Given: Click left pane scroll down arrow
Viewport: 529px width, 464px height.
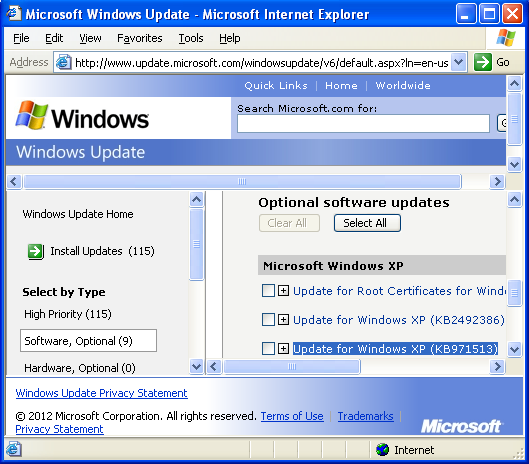Looking at the screenshot, I should pos(197,366).
